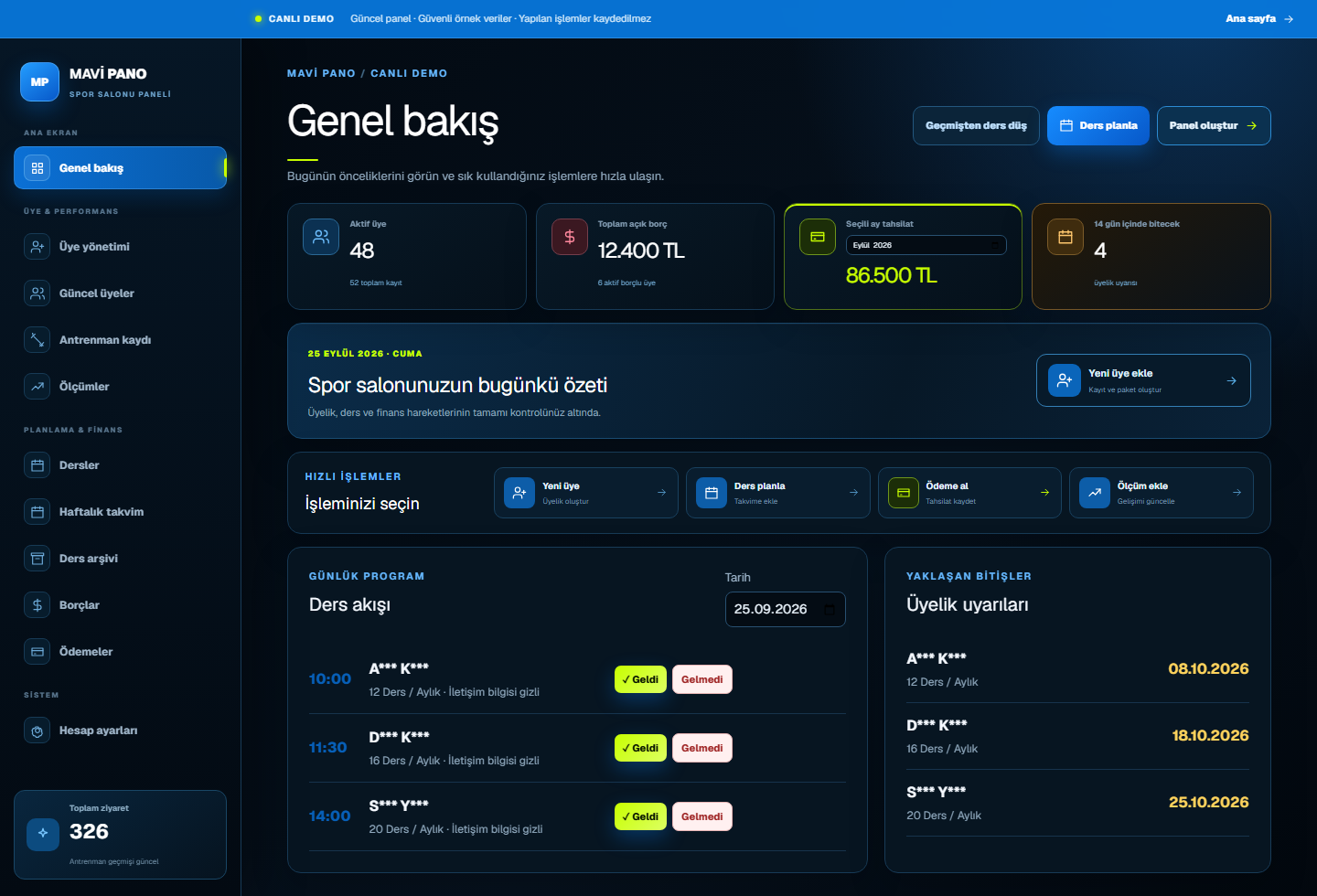Image resolution: width=1317 pixels, height=896 pixels.
Task: Follow the Ana sayfa link
Action: point(1259,18)
